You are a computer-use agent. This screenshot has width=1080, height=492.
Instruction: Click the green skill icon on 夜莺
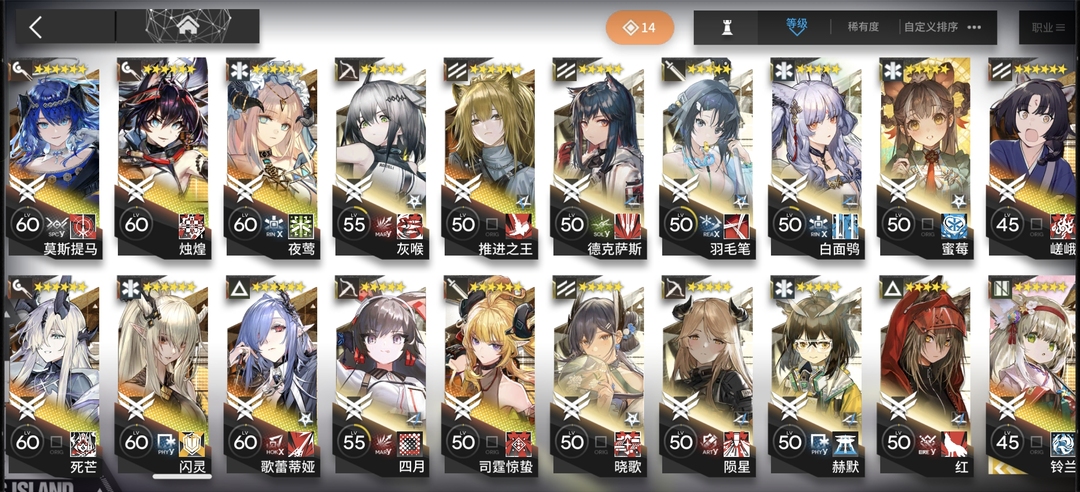[x=300, y=225]
